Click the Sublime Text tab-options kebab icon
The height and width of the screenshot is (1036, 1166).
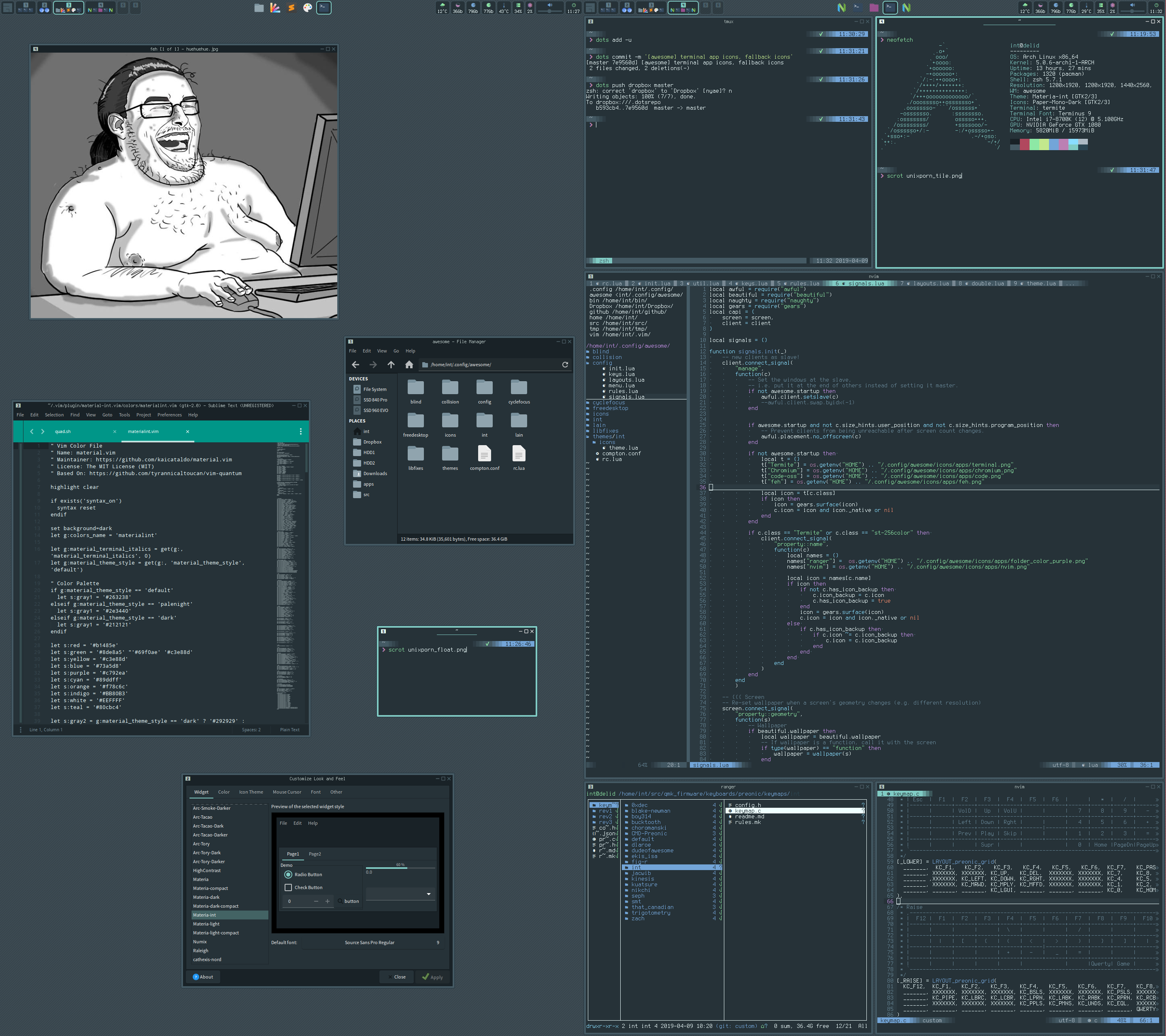point(301,432)
